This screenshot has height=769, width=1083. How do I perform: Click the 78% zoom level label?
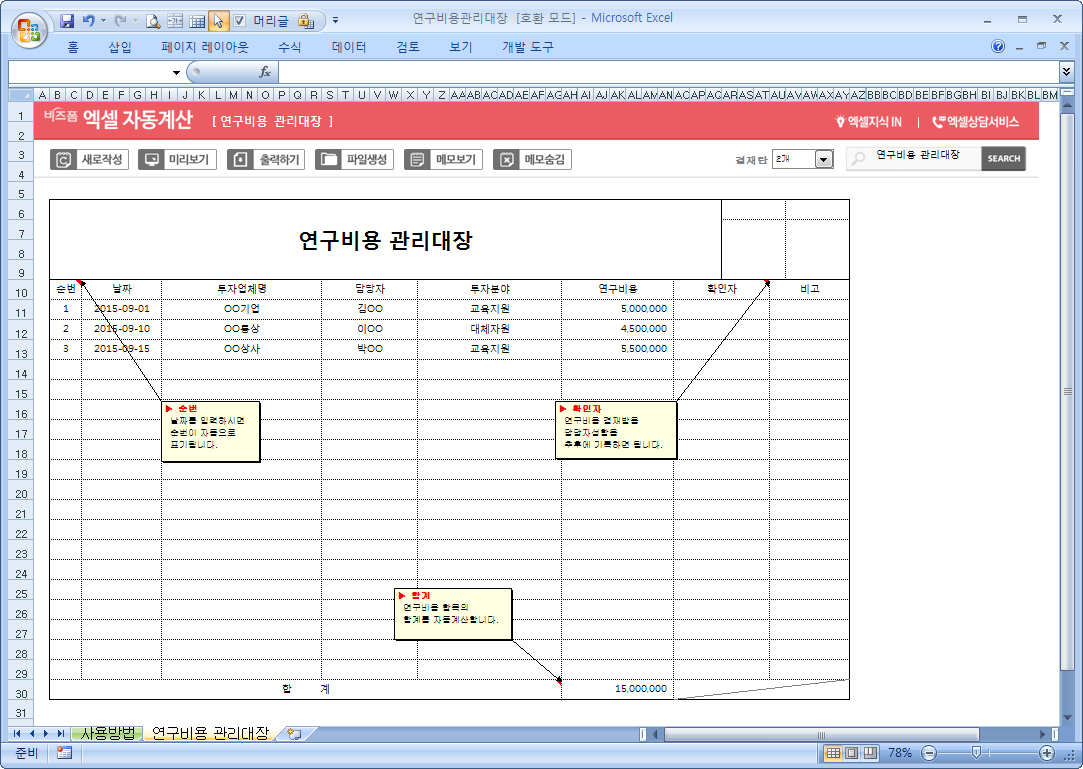(x=900, y=753)
